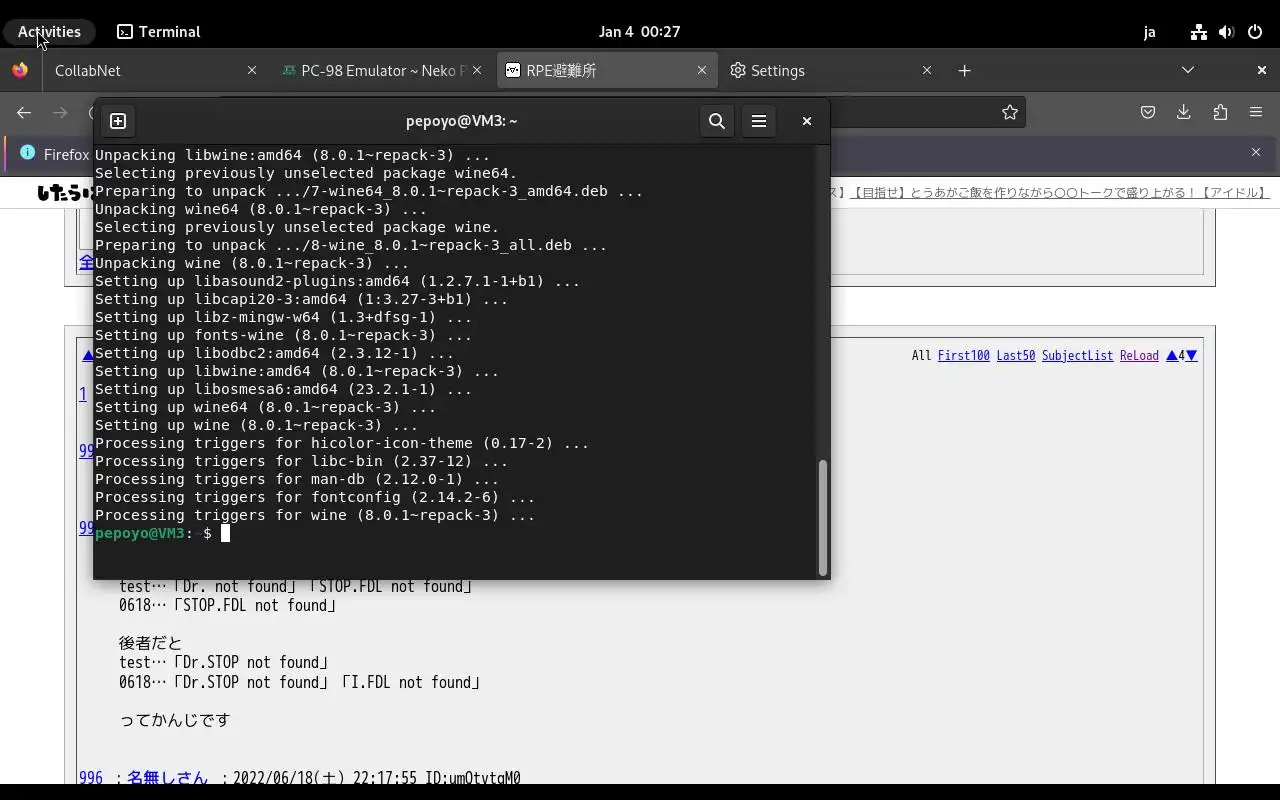Open Terminal hamburger menu

pyautogui.click(x=759, y=121)
